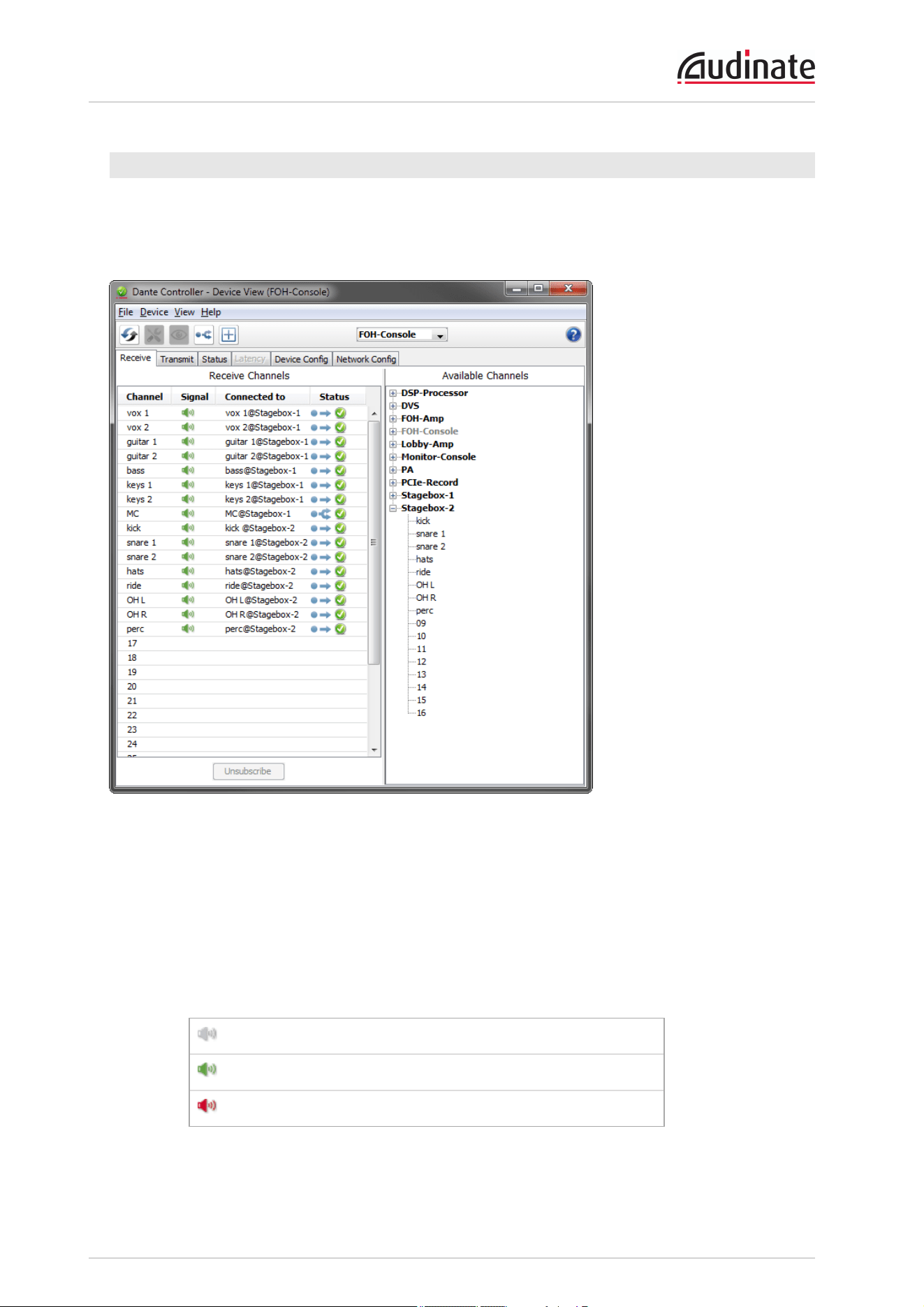Expand the DVS tree node

pyautogui.click(x=393, y=406)
